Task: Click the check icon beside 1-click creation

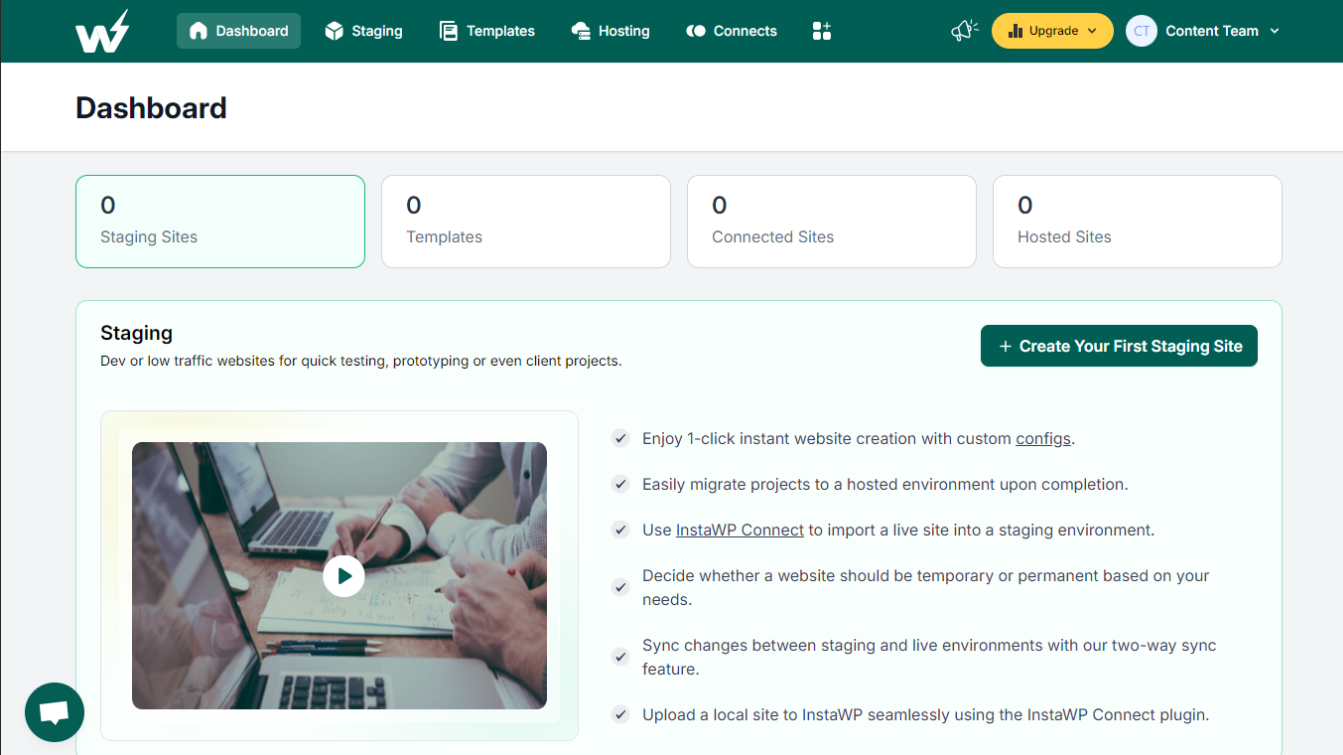Action: pyautogui.click(x=621, y=438)
